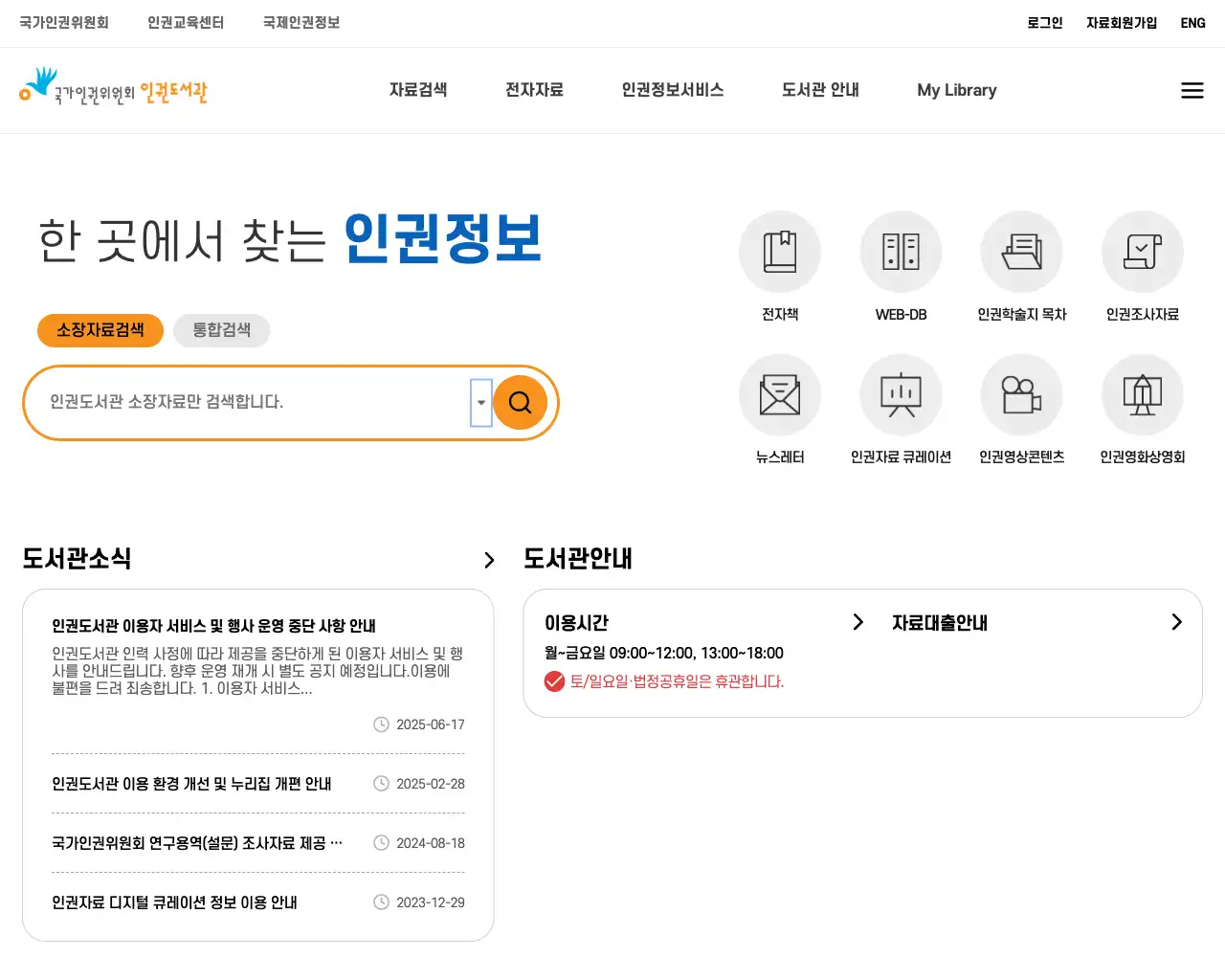
Task: Switch to 통합검색 search mode
Action: (x=221, y=330)
